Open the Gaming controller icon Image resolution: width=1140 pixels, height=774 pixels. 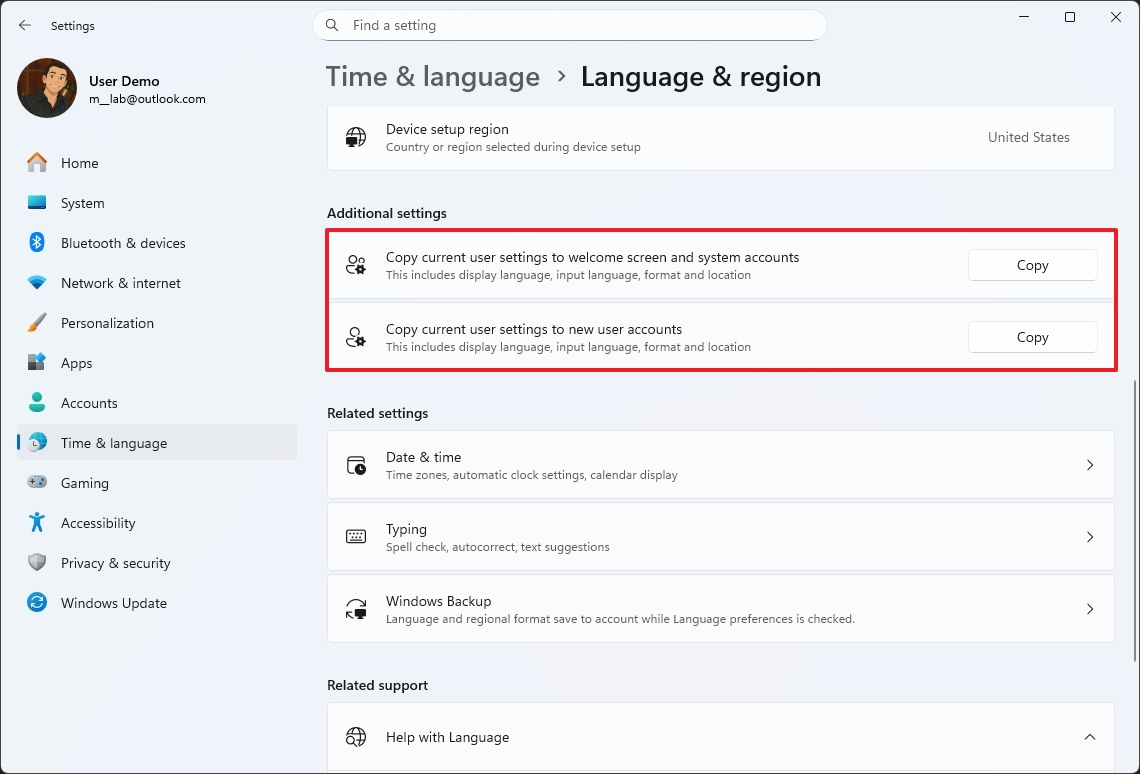37,483
